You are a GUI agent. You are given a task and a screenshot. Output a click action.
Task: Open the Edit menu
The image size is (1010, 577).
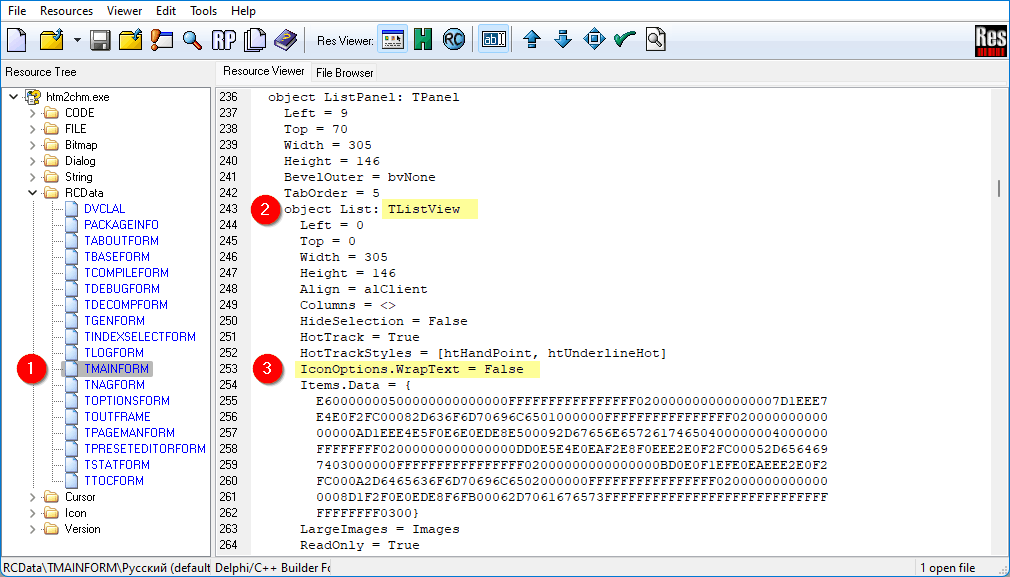(x=166, y=11)
